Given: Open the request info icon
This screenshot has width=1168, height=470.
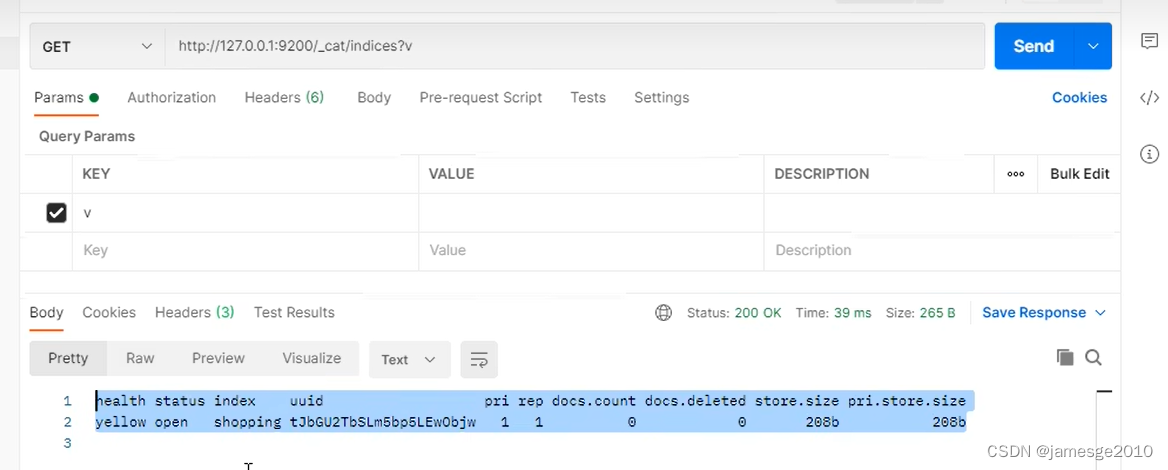Looking at the screenshot, I should (1149, 154).
